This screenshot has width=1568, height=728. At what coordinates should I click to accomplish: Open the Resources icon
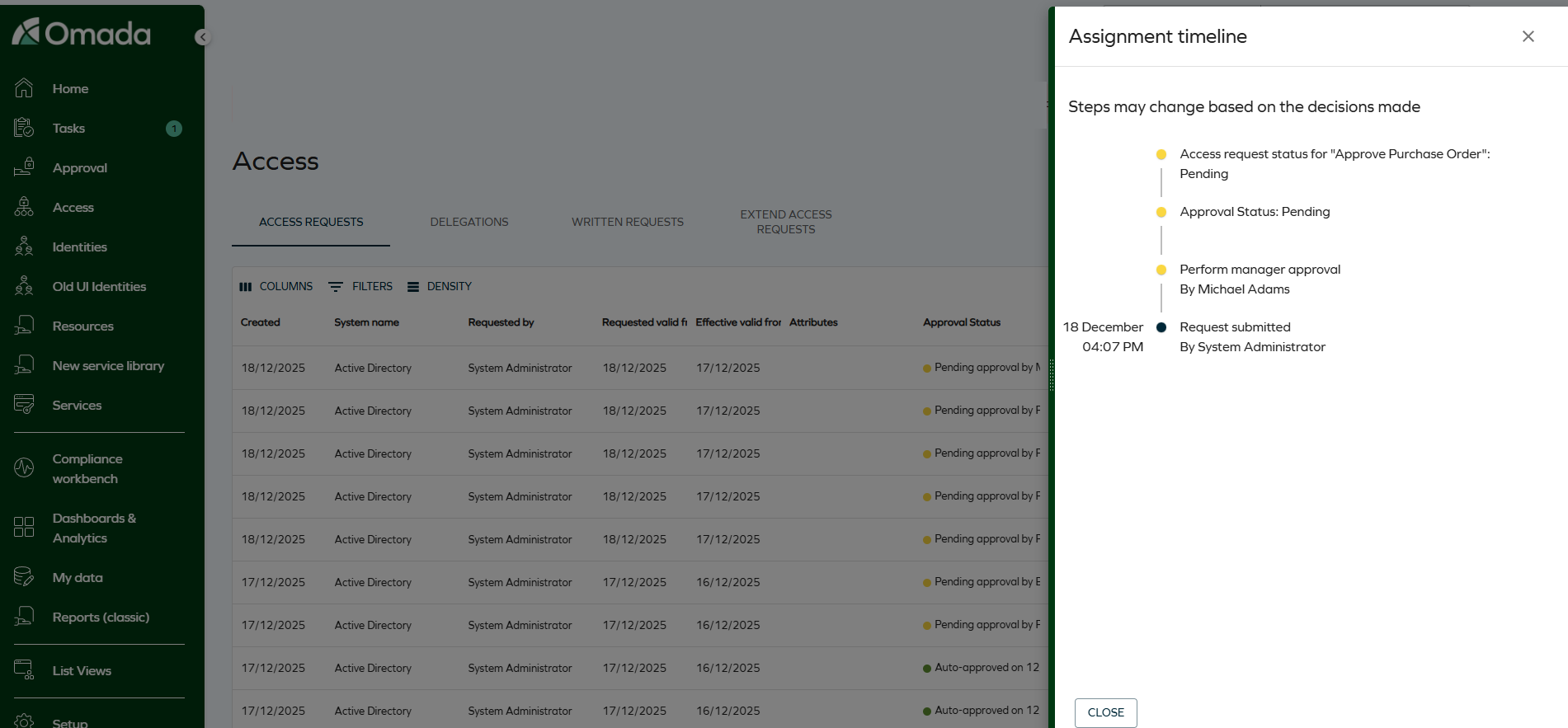click(x=24, y=326)
